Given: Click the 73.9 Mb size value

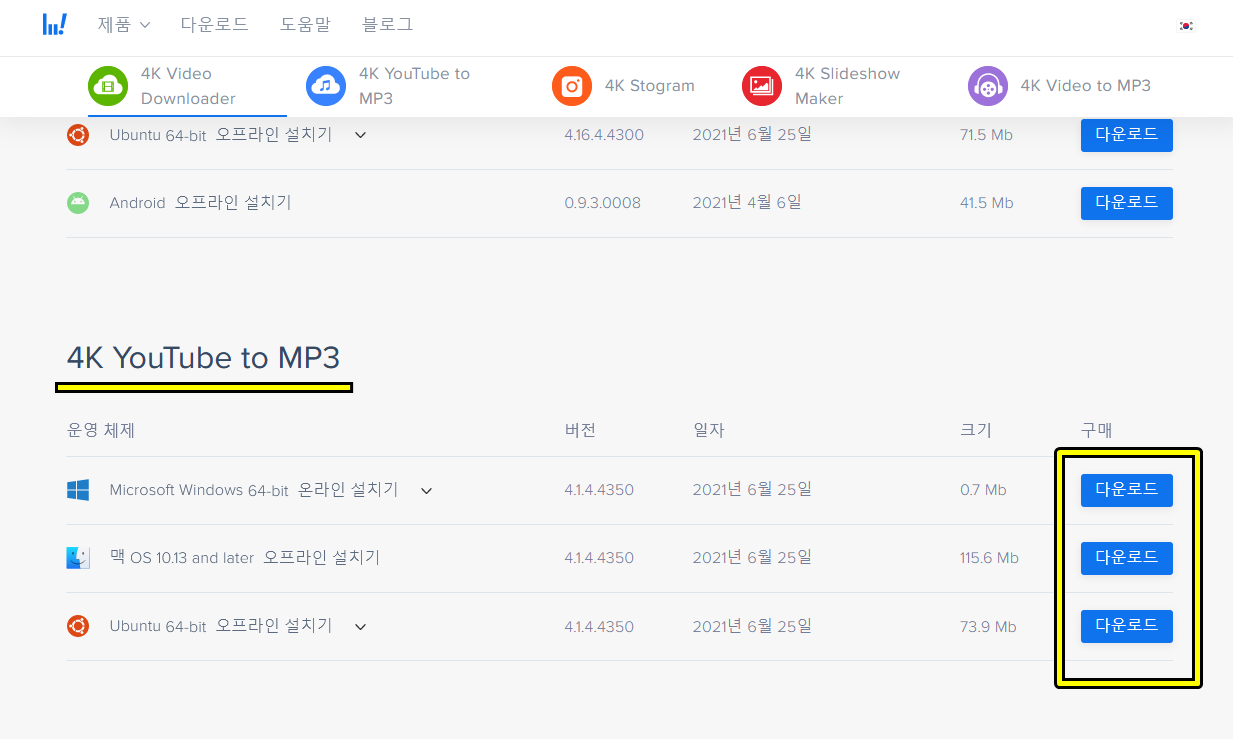Looking at the screenshot, I should click(x=988, y=626).
